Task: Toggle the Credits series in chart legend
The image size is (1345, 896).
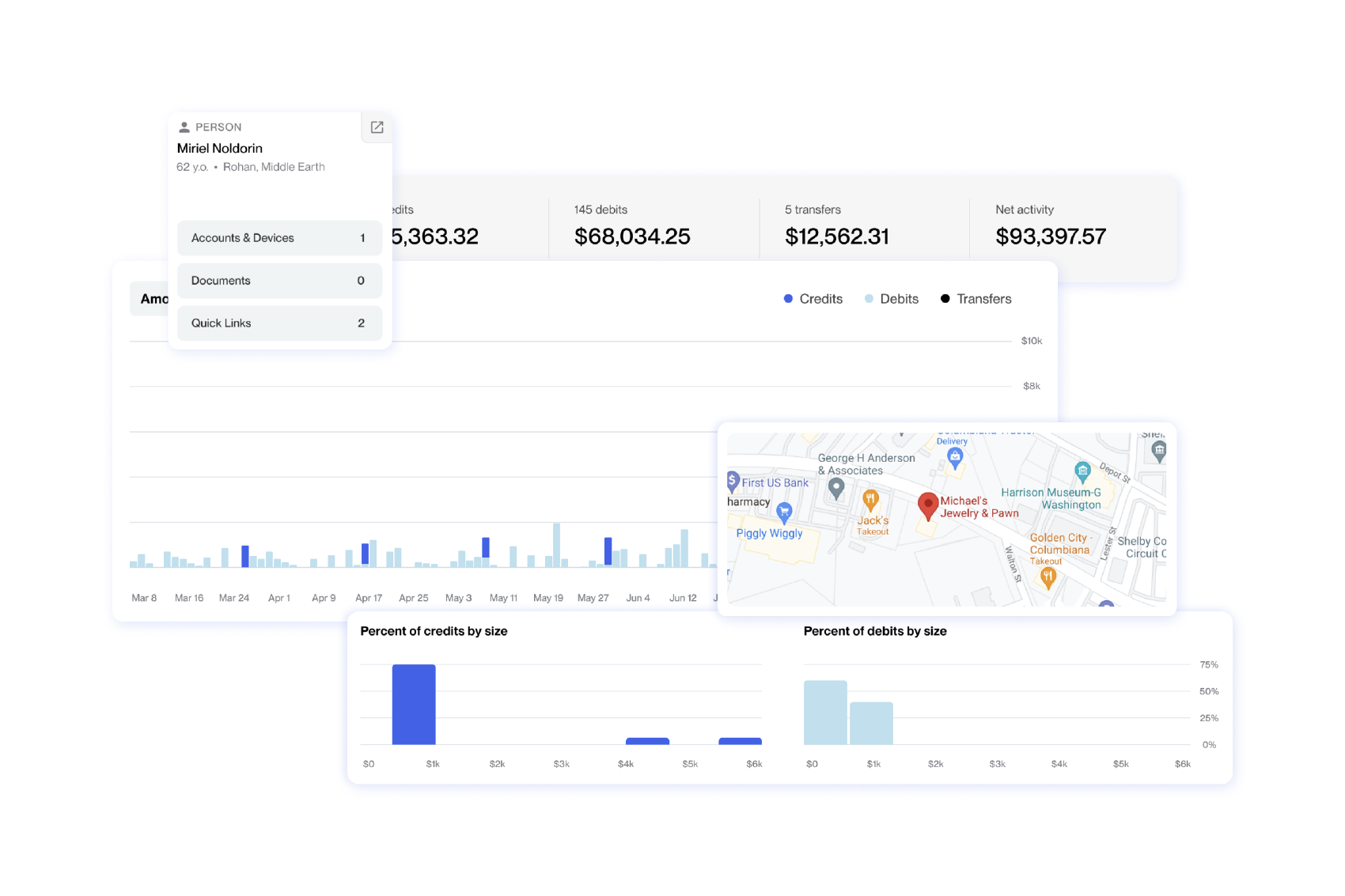Action: (813, 299)
